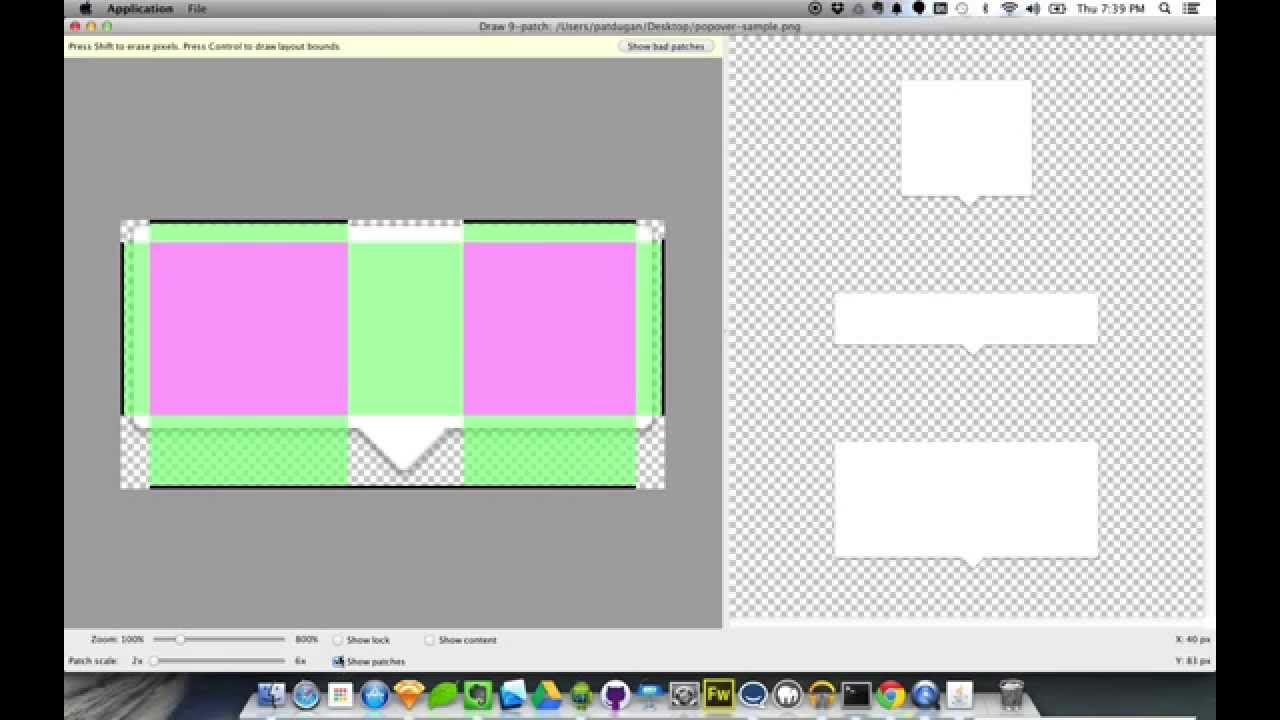Open the headphones app in dock
This screenshot has width=1280, height=720.
(822, 694)
